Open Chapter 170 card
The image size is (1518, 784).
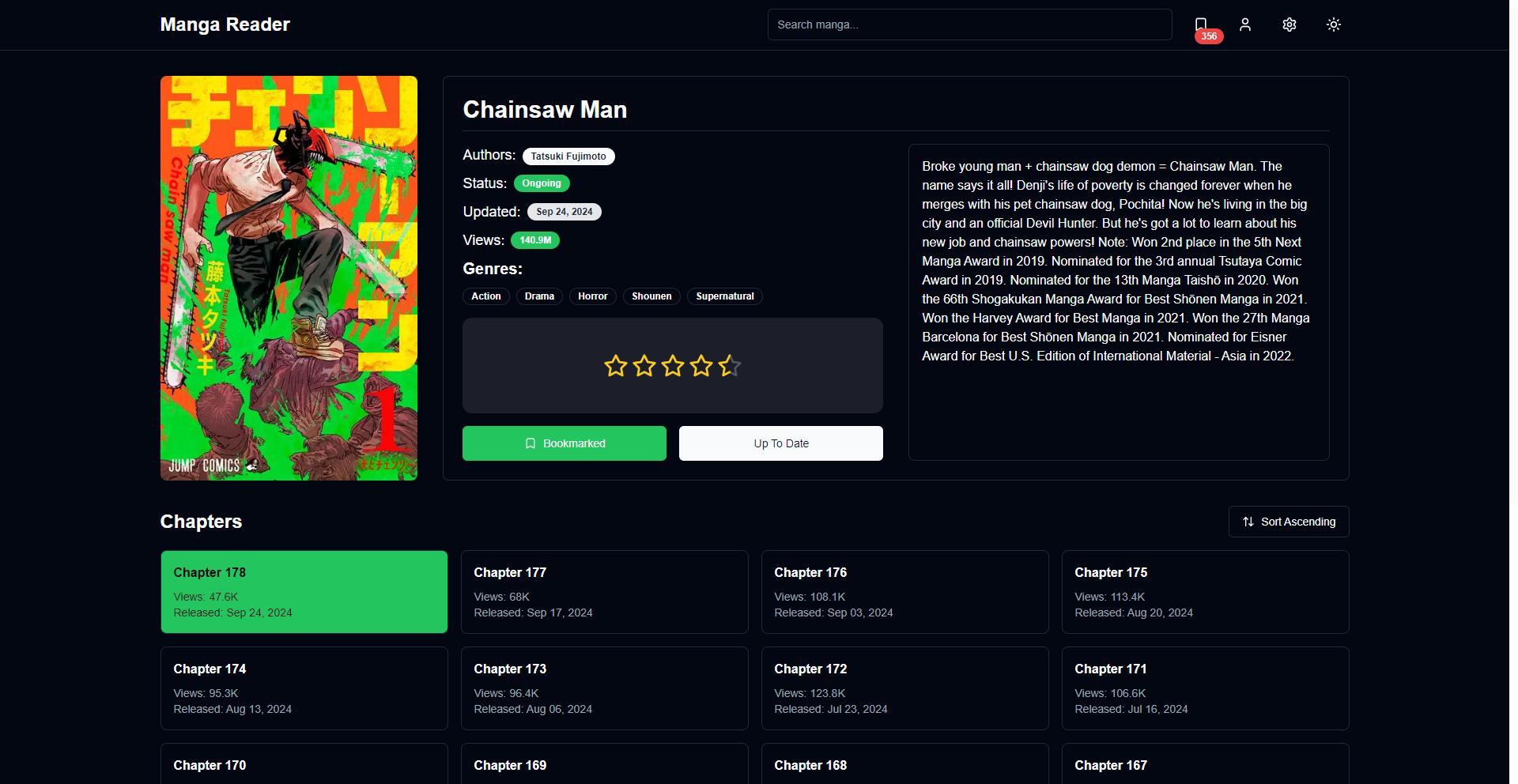[x=304, y=763]
